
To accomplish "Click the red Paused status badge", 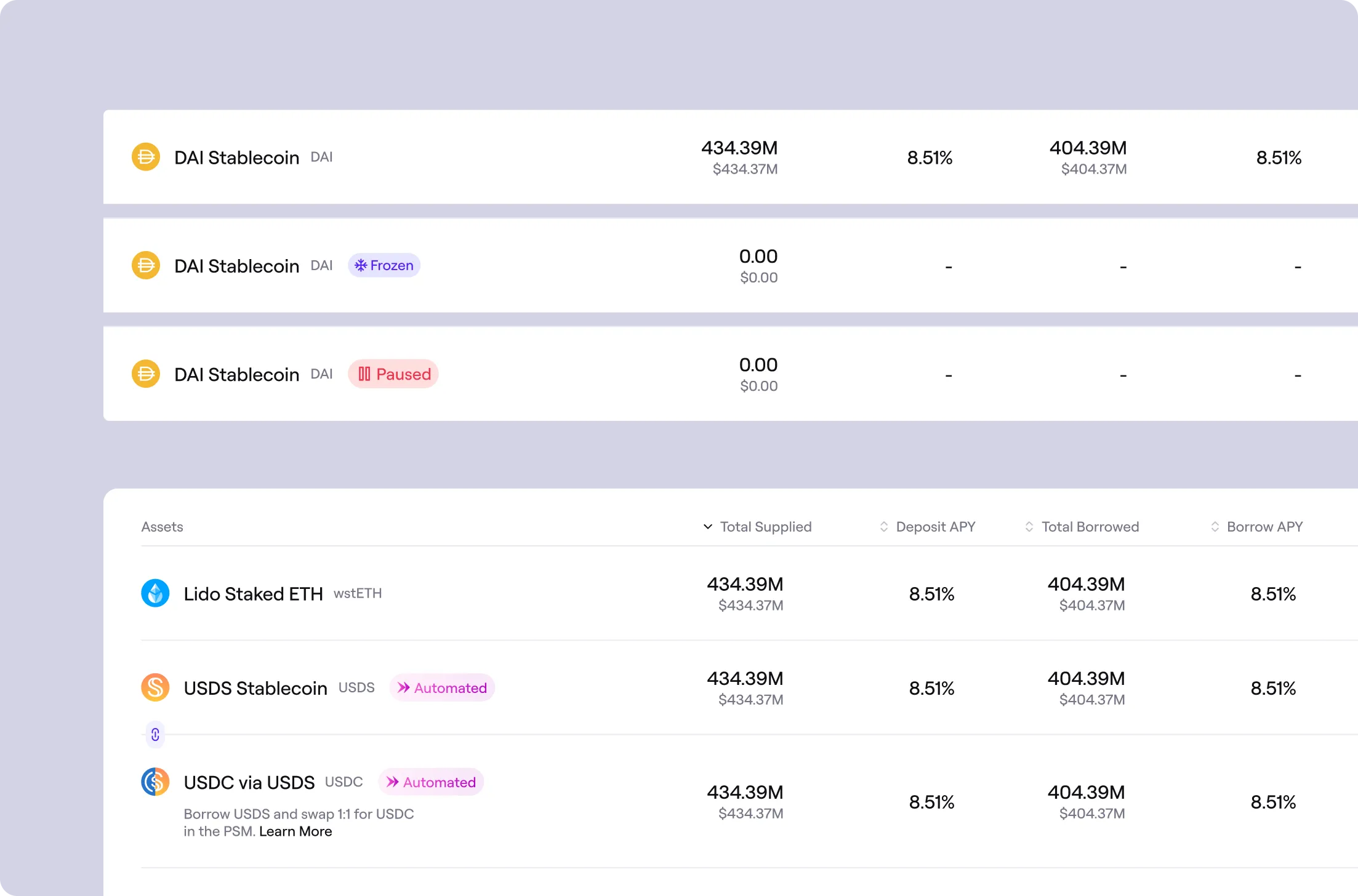I will tap(393, 374).
